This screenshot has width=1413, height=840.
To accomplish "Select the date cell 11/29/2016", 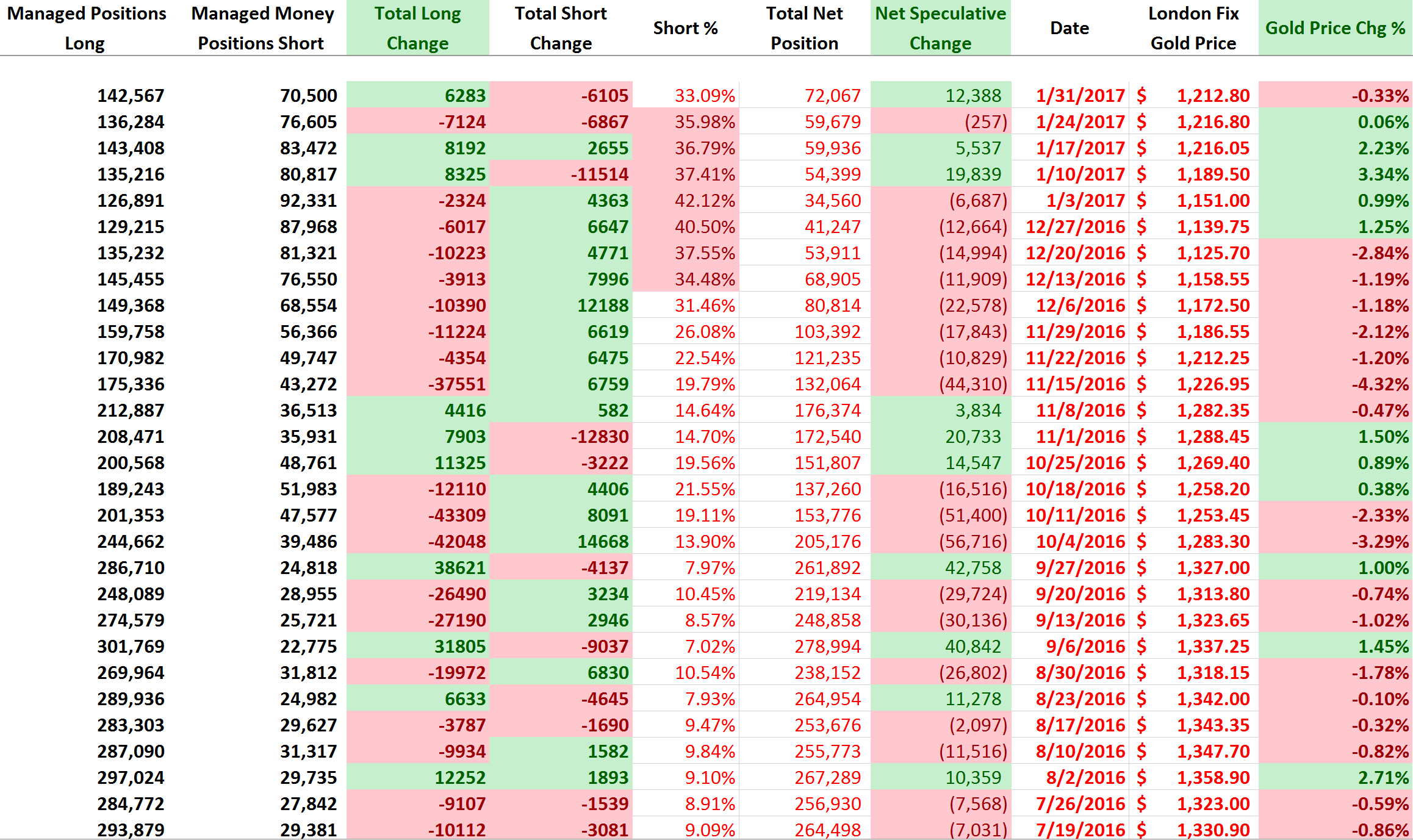I will coord(1070,331).
